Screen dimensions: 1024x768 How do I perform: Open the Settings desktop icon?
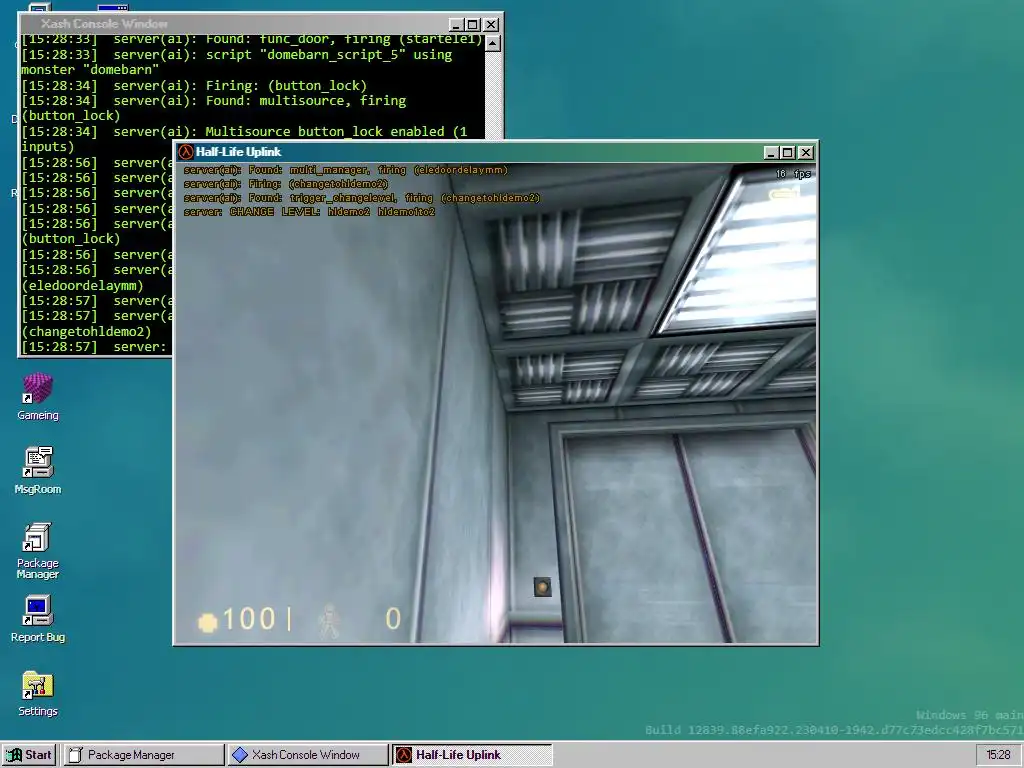[37, 693]
